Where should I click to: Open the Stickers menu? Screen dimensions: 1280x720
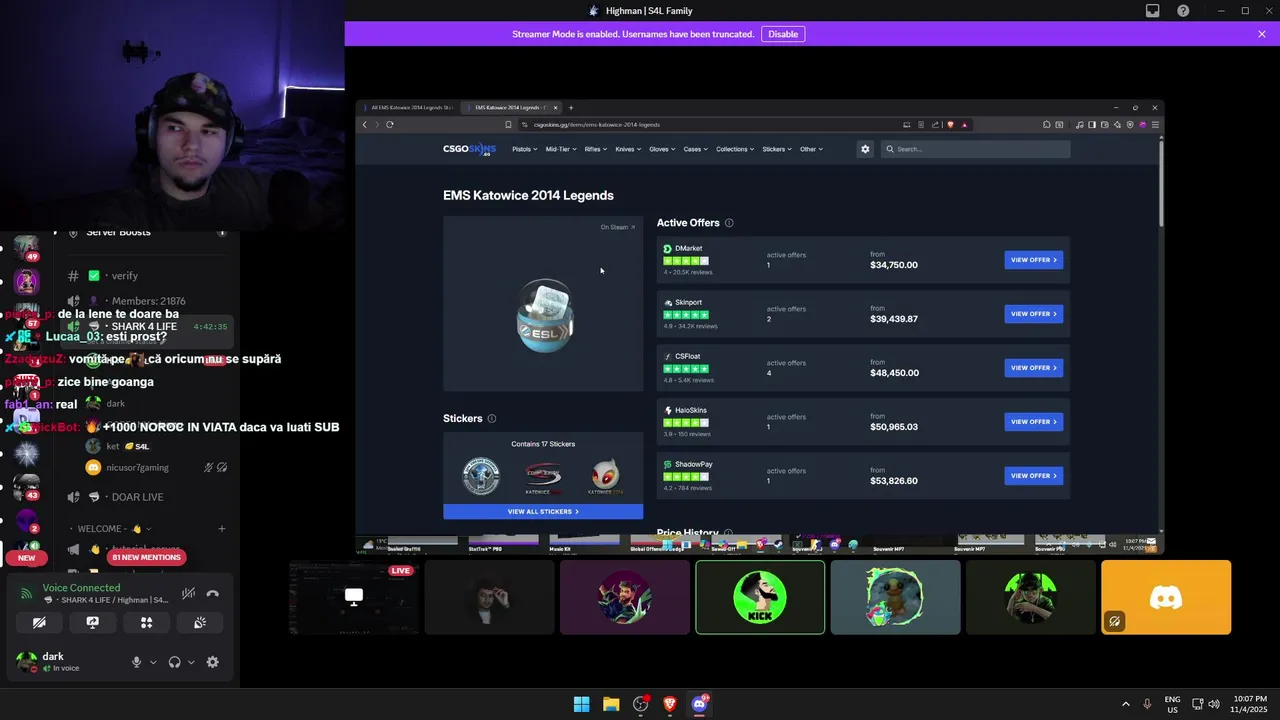(x=777, y=149)
